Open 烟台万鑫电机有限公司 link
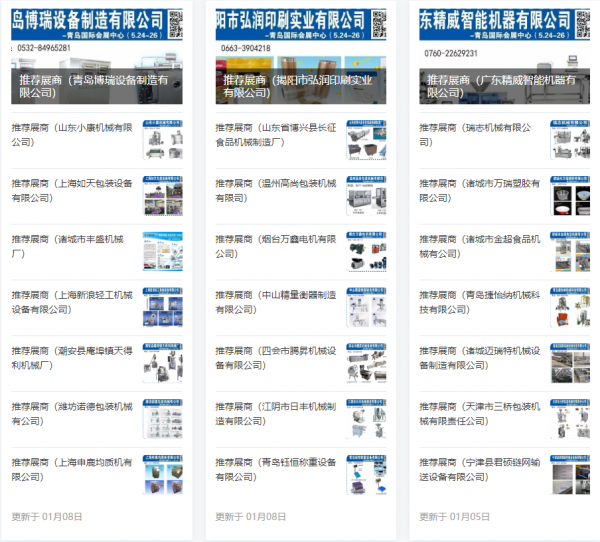 276,247
